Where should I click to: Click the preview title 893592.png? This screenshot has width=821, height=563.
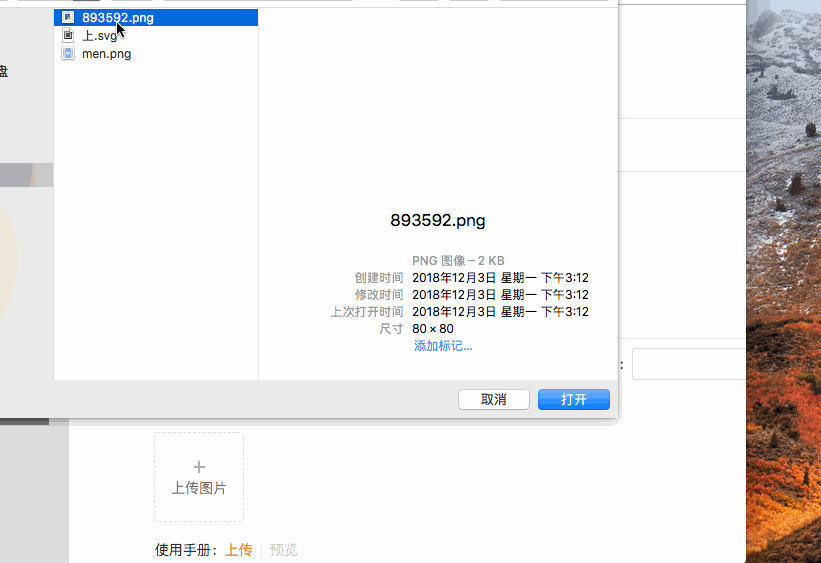(438, 220)
